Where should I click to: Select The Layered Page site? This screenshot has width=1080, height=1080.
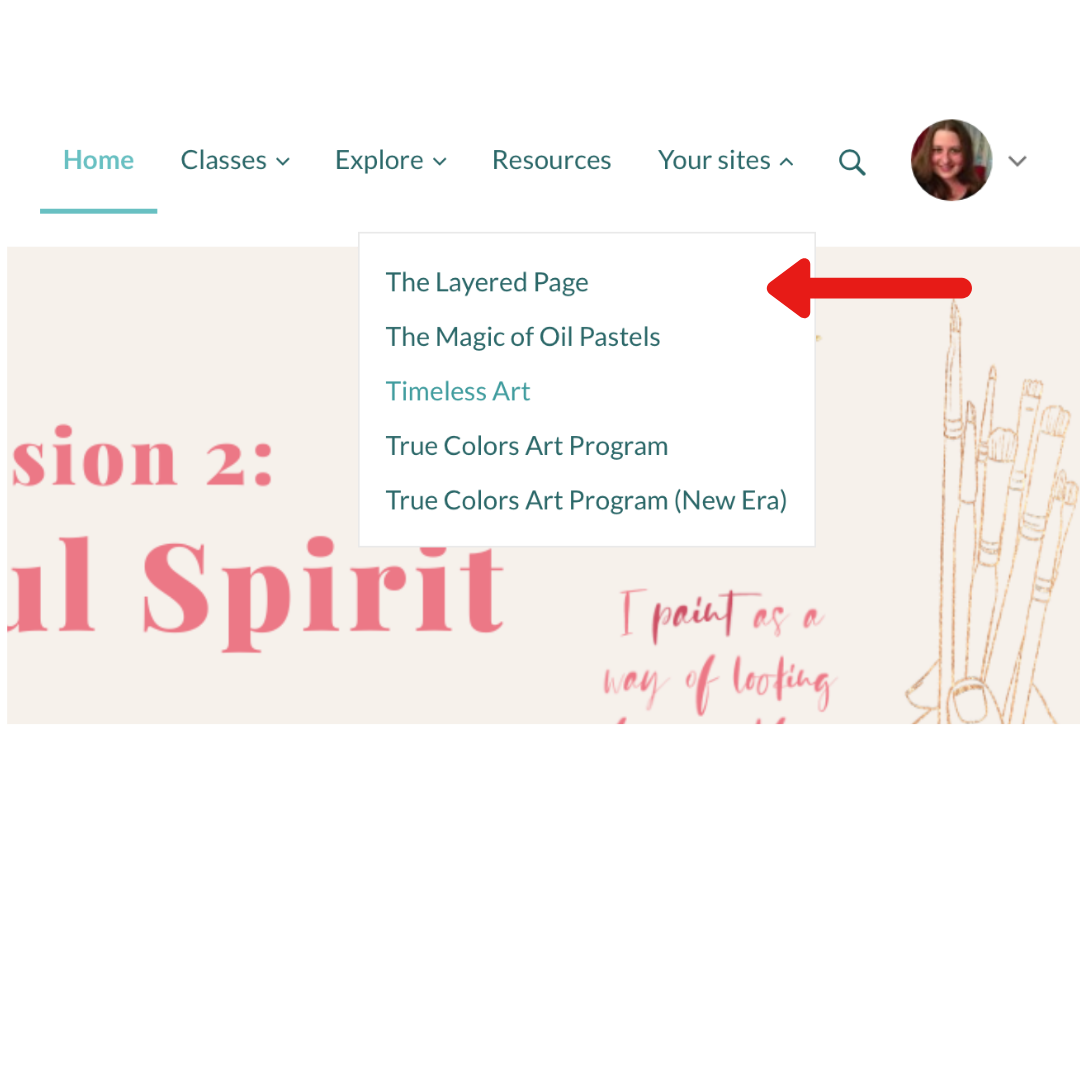[x=487, y=282]
